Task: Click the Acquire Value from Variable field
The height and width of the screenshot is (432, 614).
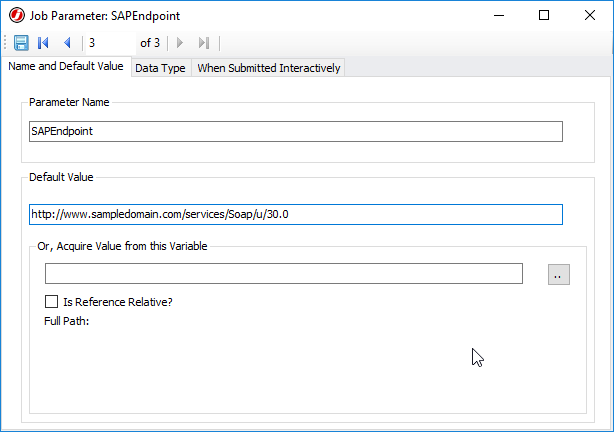Action: [x=284, y=273]
